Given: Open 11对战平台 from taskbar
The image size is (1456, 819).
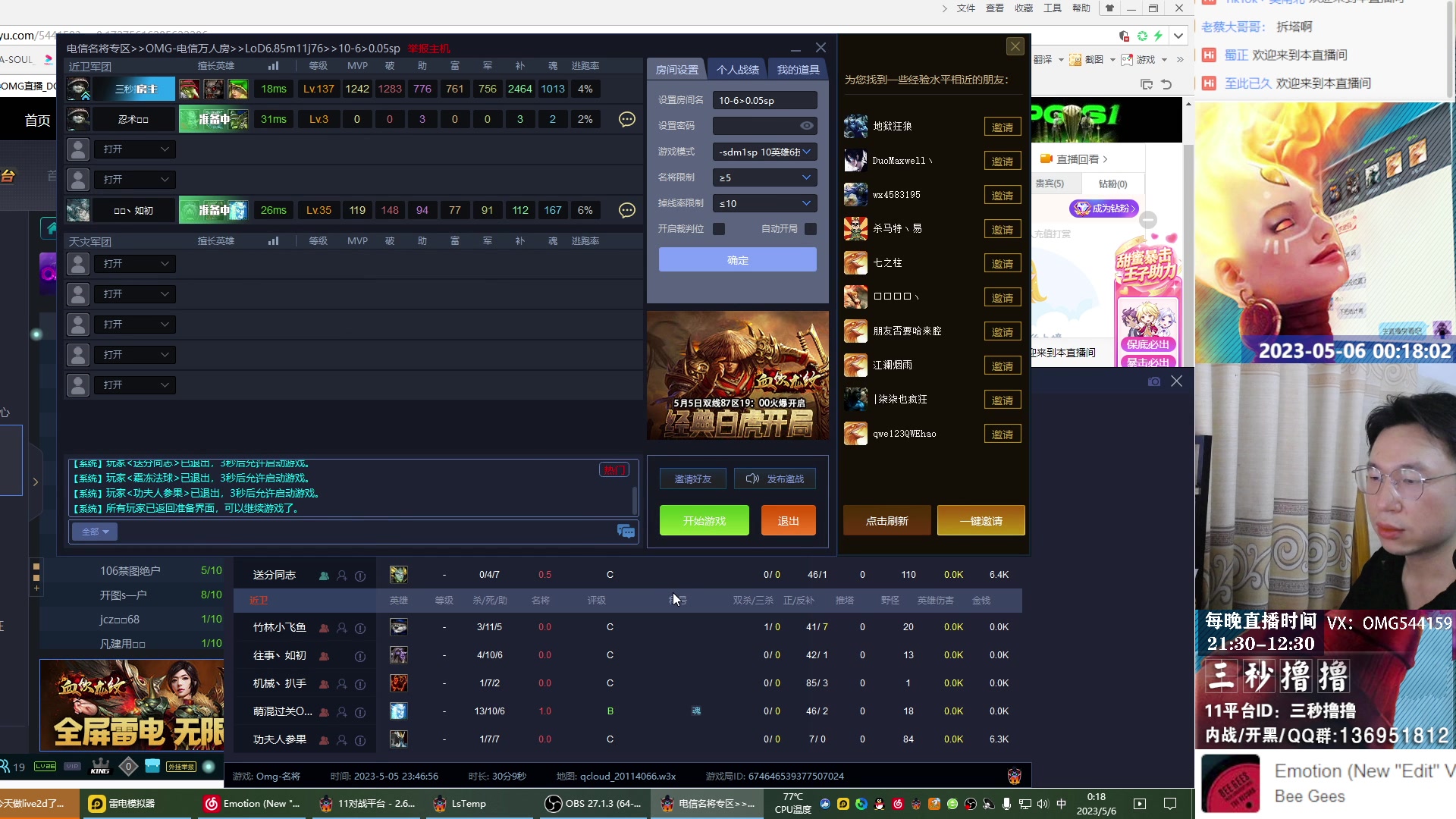Looking at the screenshot, I should (x=367, y=804).
